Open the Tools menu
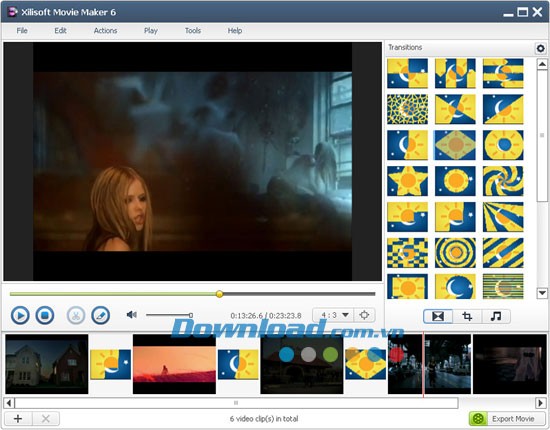The height and width of the screenshot is (430, 550). click(193, 31)
